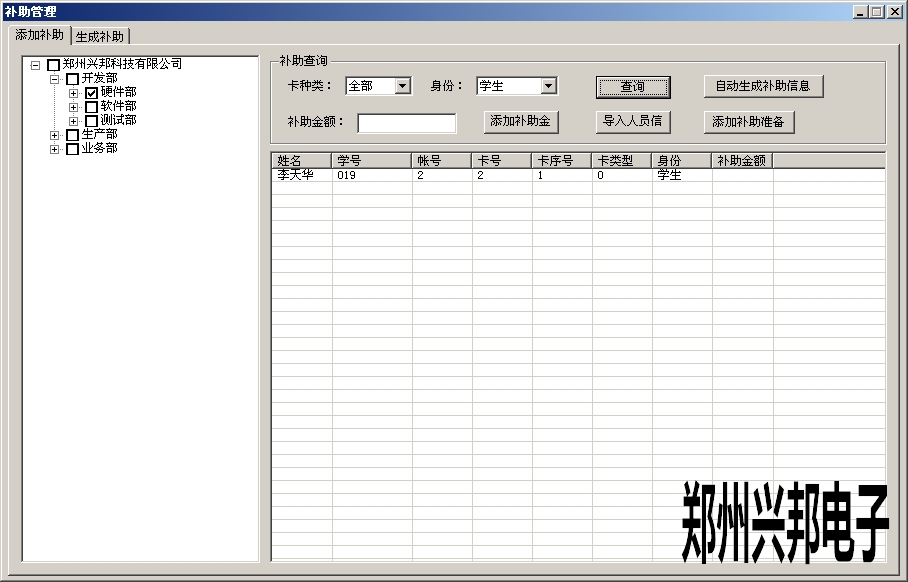Click the 添加补助金 button
908x582 pixels.
[519, 121]
